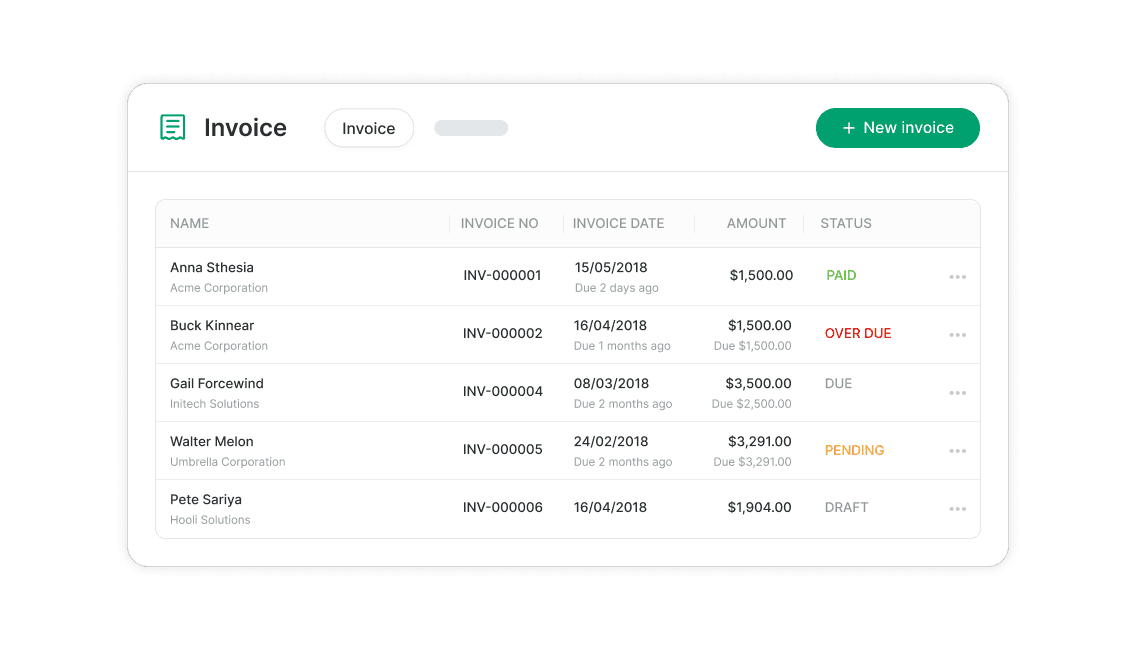Open more options for Anna Sthesia row
The width and height of the screenshot is (1136, 648).
957,277
